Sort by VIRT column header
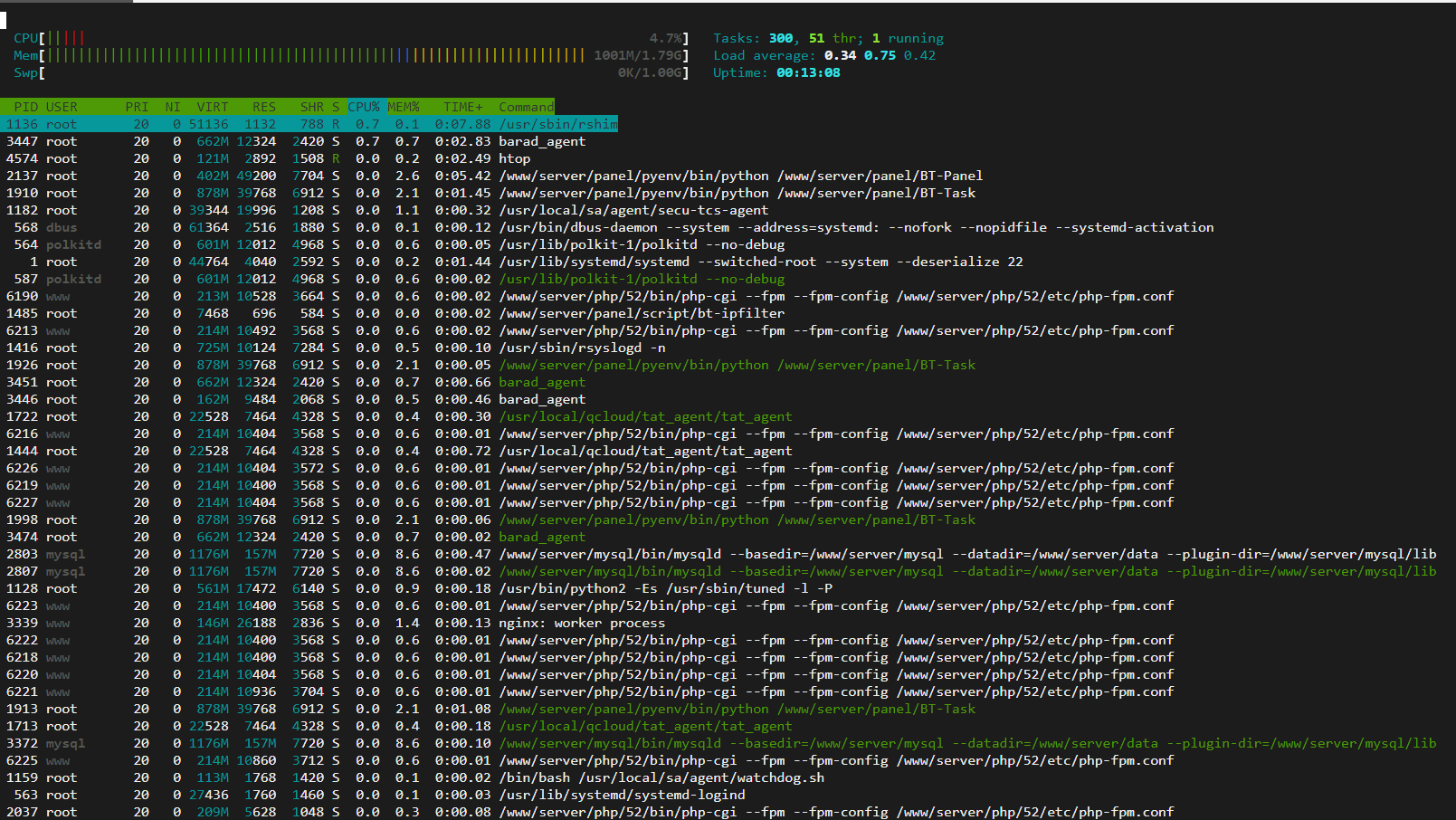The height and width of the screenshot is (820, 1456). 213,107
